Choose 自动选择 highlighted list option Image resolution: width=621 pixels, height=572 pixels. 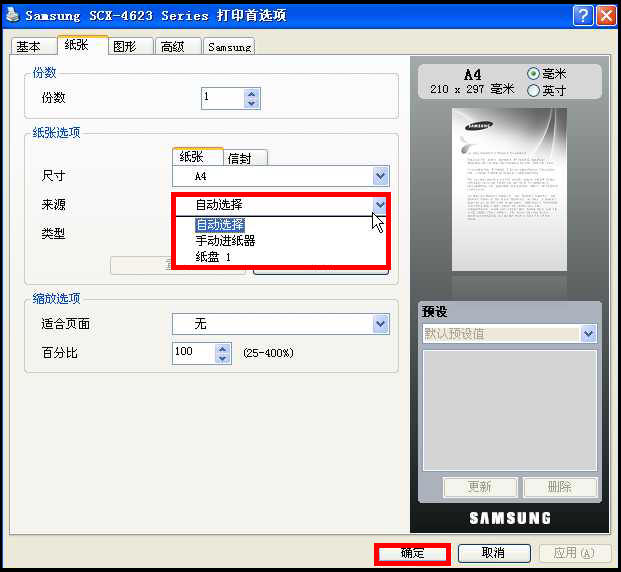click(x=220, y=225)
